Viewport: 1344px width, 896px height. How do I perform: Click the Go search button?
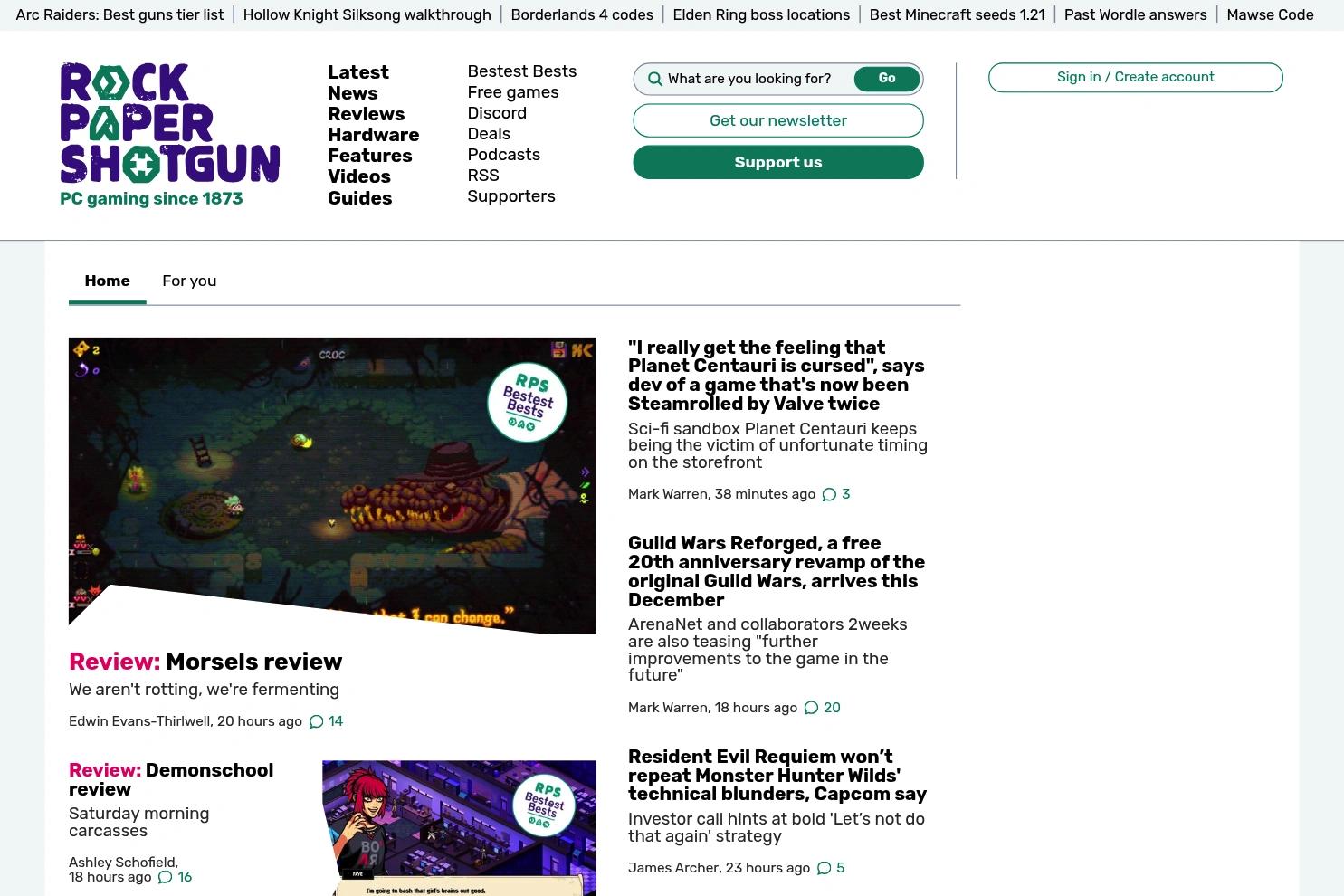tap(887, 79)
